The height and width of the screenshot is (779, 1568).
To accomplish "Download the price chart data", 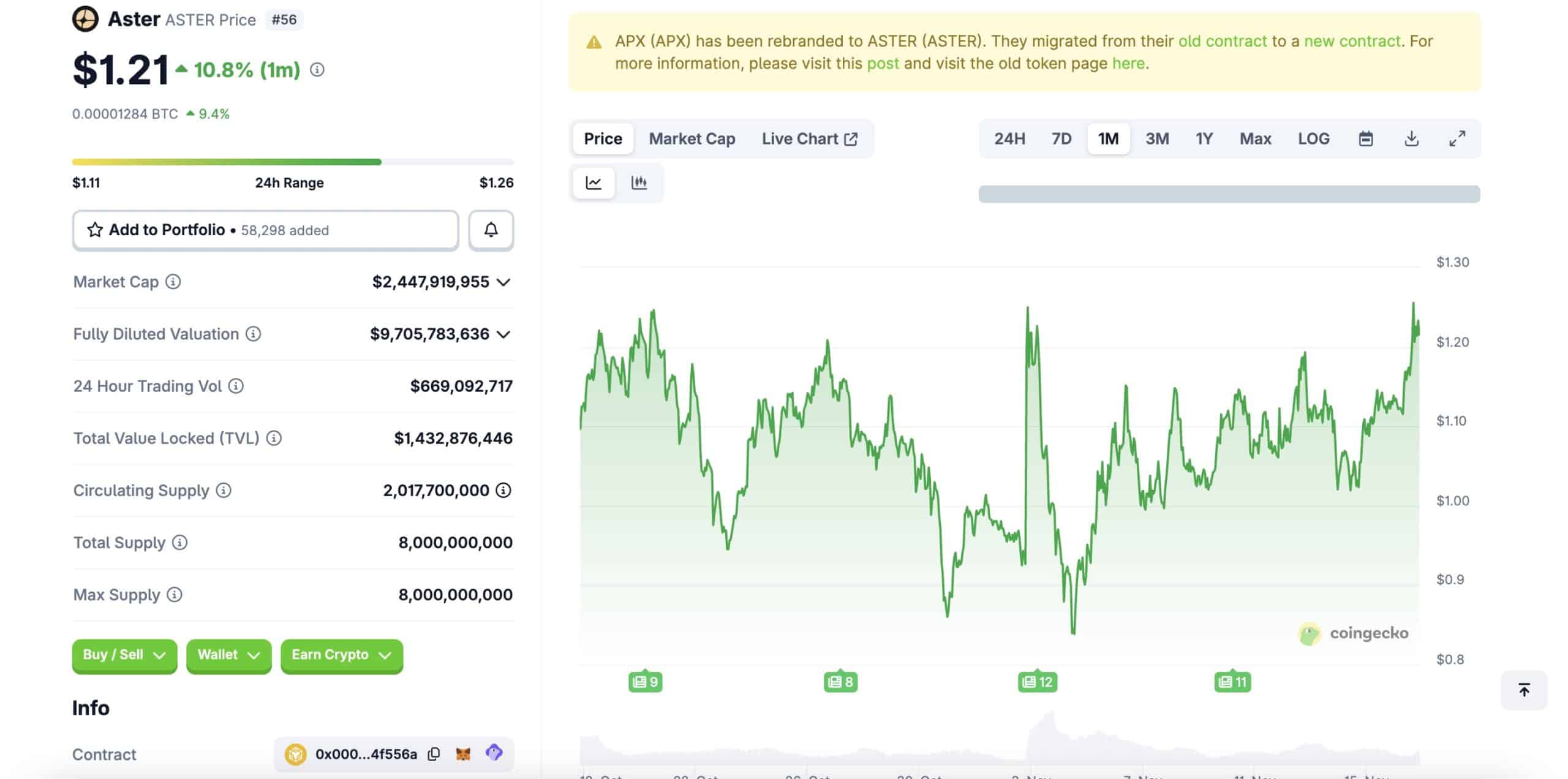I will point(1412,138).
